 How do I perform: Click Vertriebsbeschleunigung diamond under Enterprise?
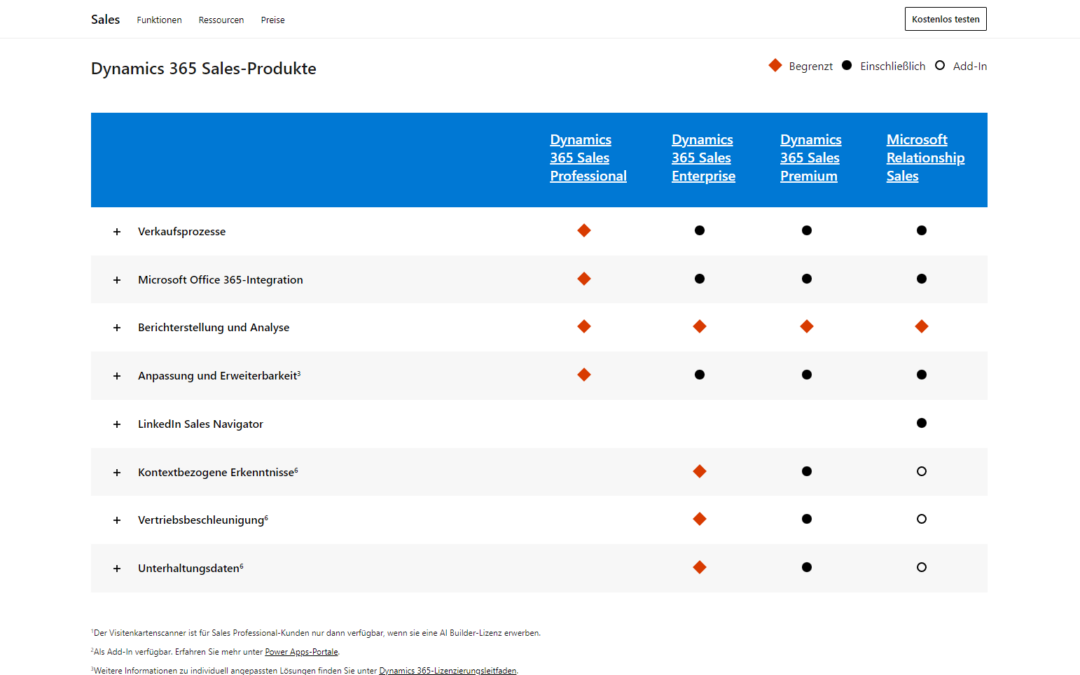(x=699, y=519)
